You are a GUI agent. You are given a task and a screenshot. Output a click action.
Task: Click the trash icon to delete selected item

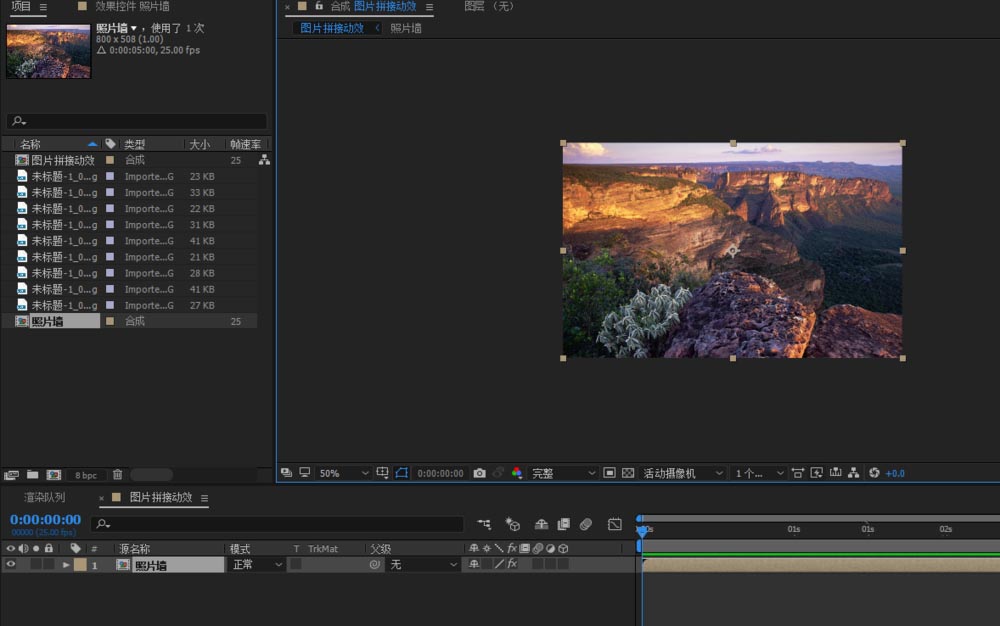[117, 475]
